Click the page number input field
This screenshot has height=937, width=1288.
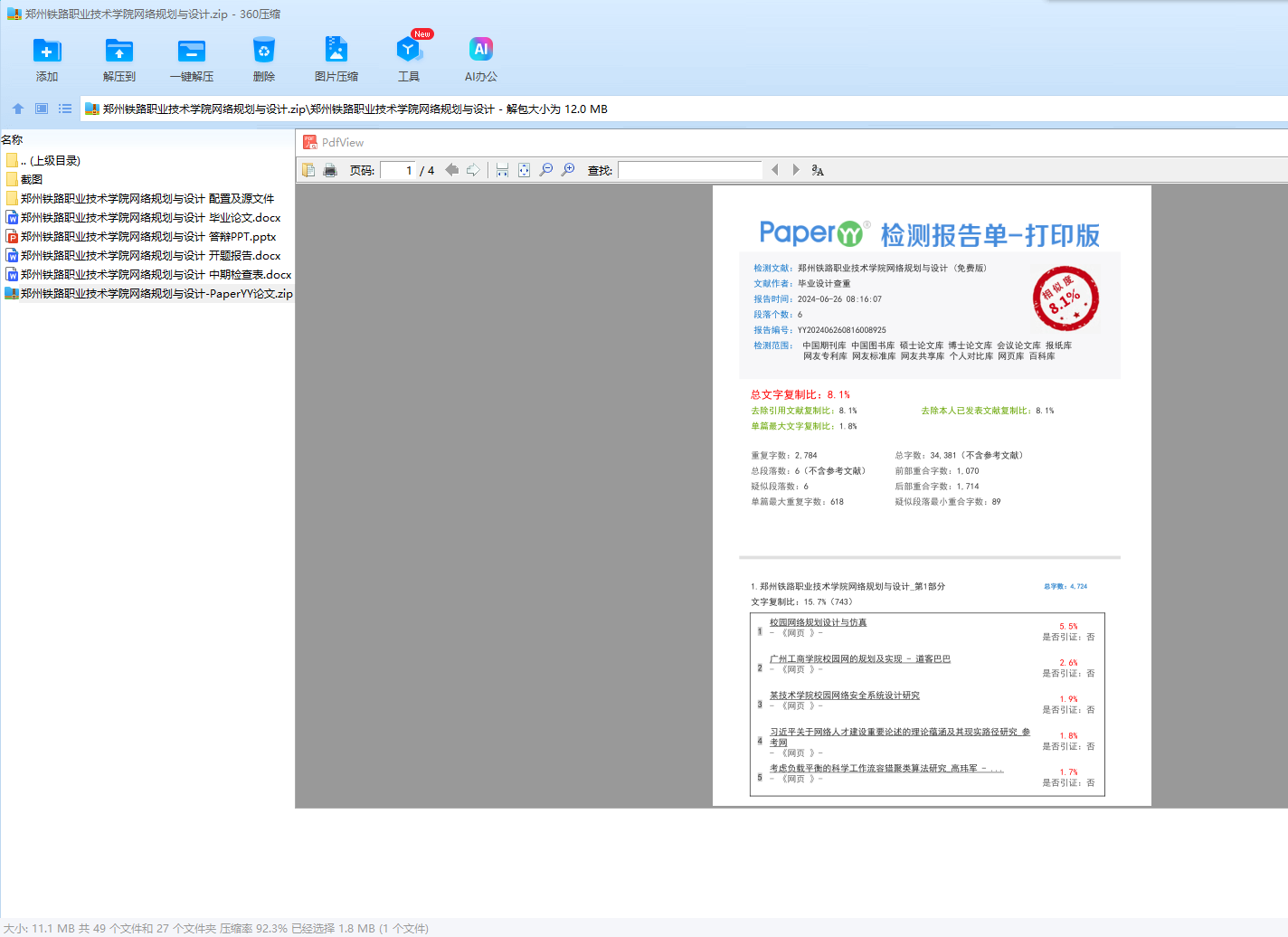coord(398,170)
